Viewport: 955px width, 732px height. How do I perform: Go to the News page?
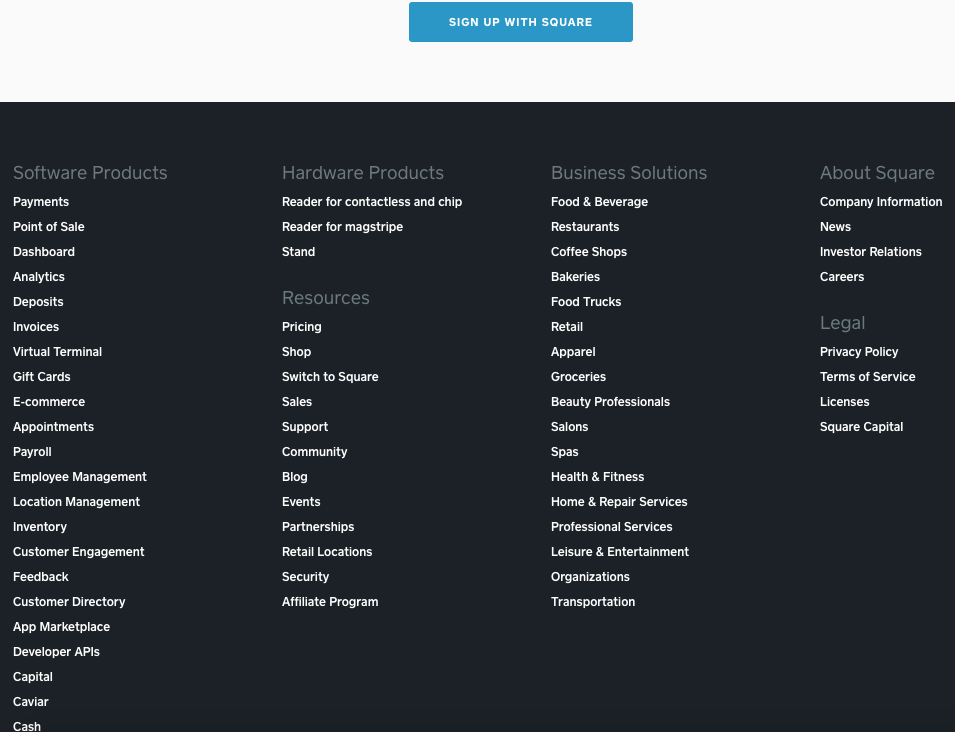point(835,227)
